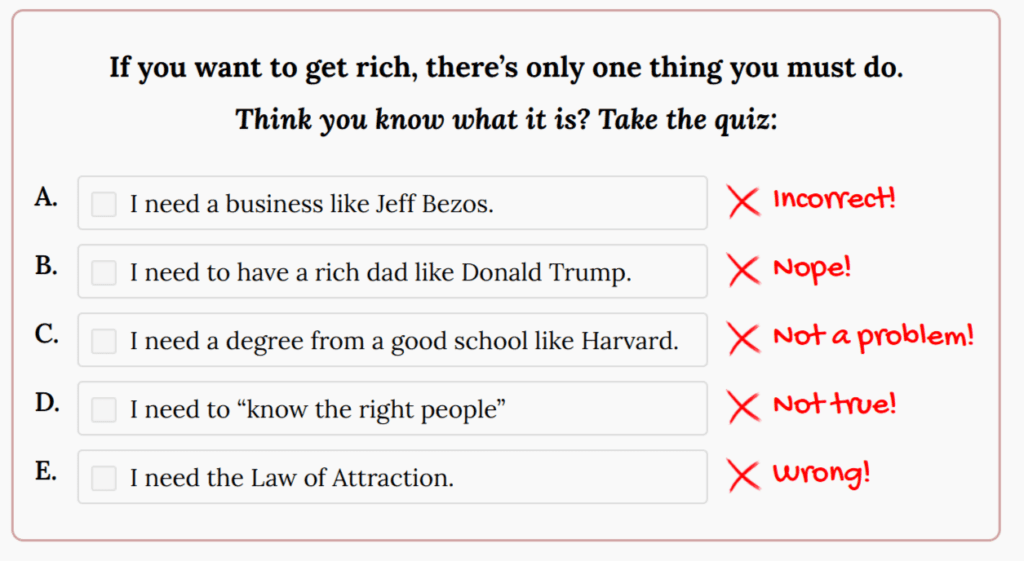Viewport: 1024px width, 561px height.
Task: Choose answer text "I need a business like Jeff Bezos"
Action: pyautogui.click(x=312, y=204)
